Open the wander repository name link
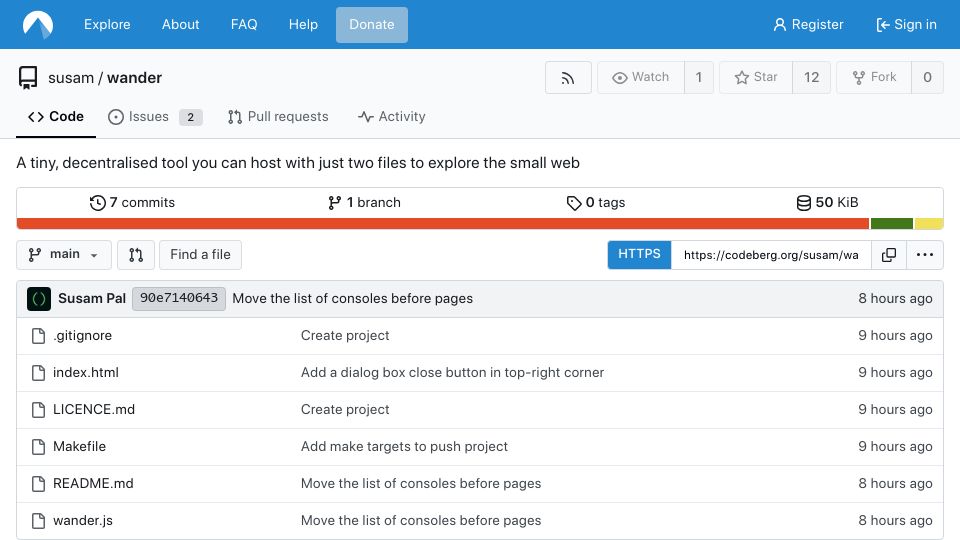This screenshot has height=540, width=960. (x=135, y=78)
